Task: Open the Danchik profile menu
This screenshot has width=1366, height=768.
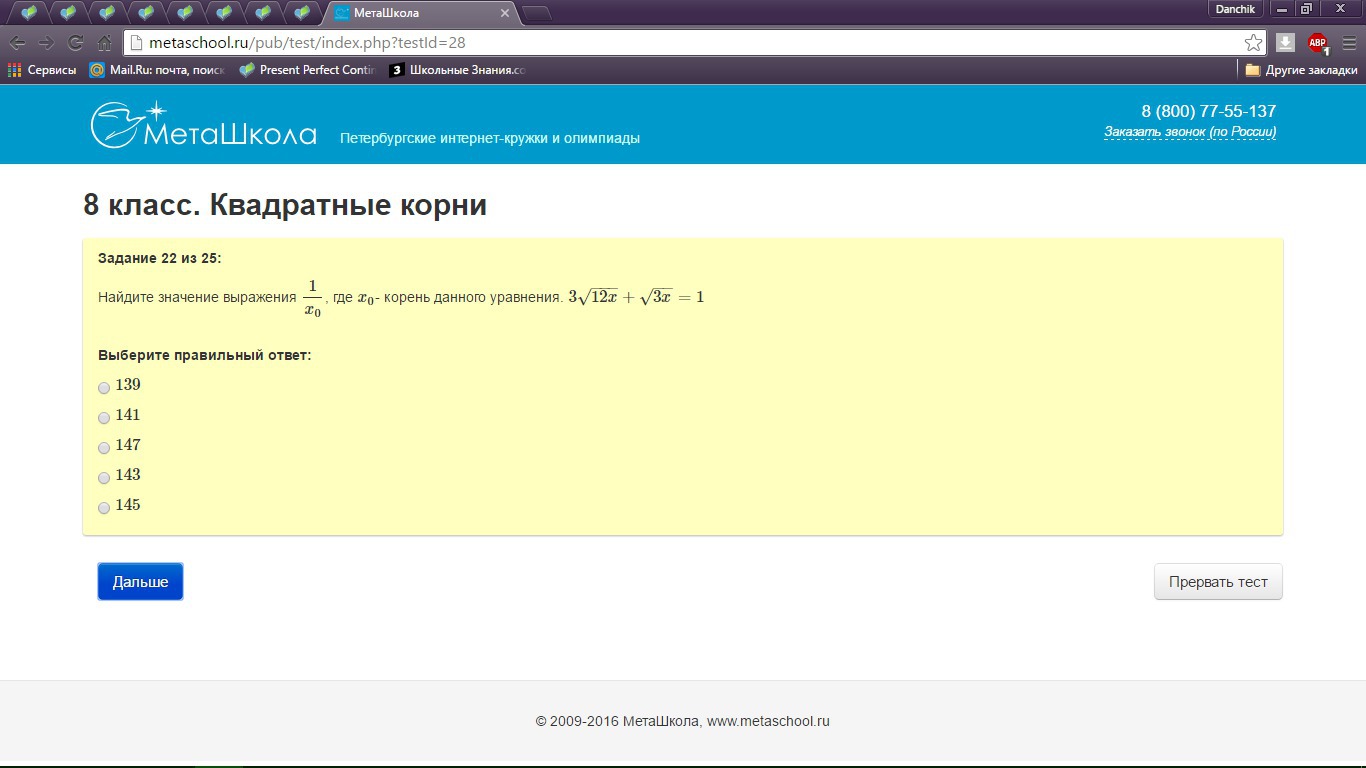Action: (x=1235, y=8)
